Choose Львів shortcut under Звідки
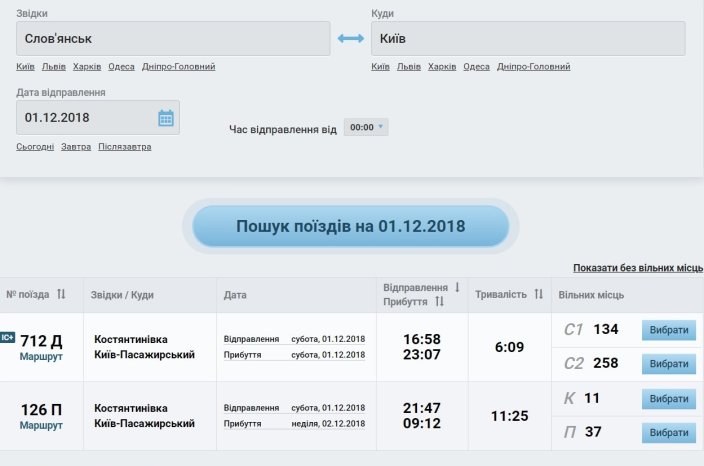 point(54,66)
